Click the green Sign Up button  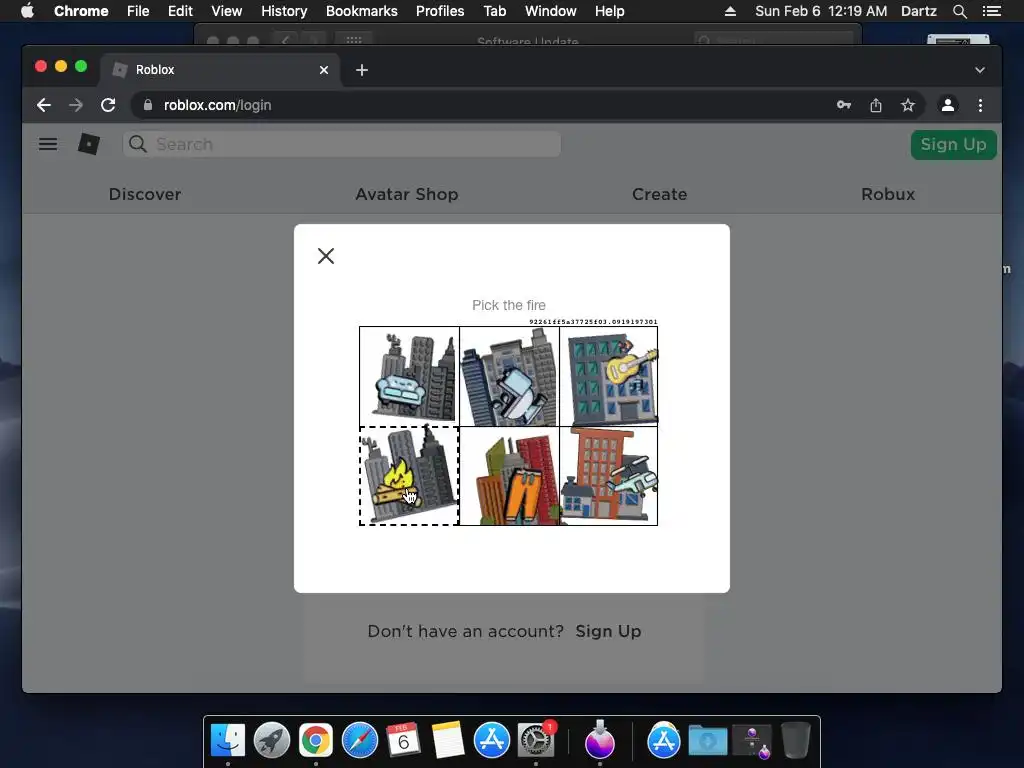[x=953, y=144]
